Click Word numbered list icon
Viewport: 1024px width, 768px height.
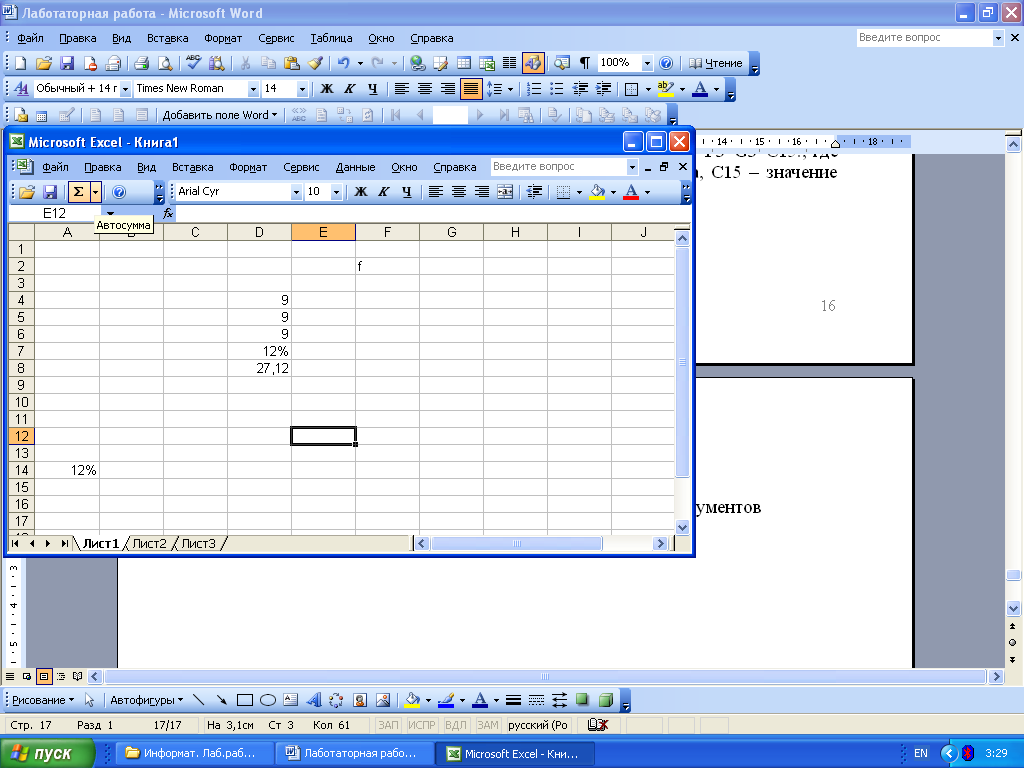pos(534,89)
